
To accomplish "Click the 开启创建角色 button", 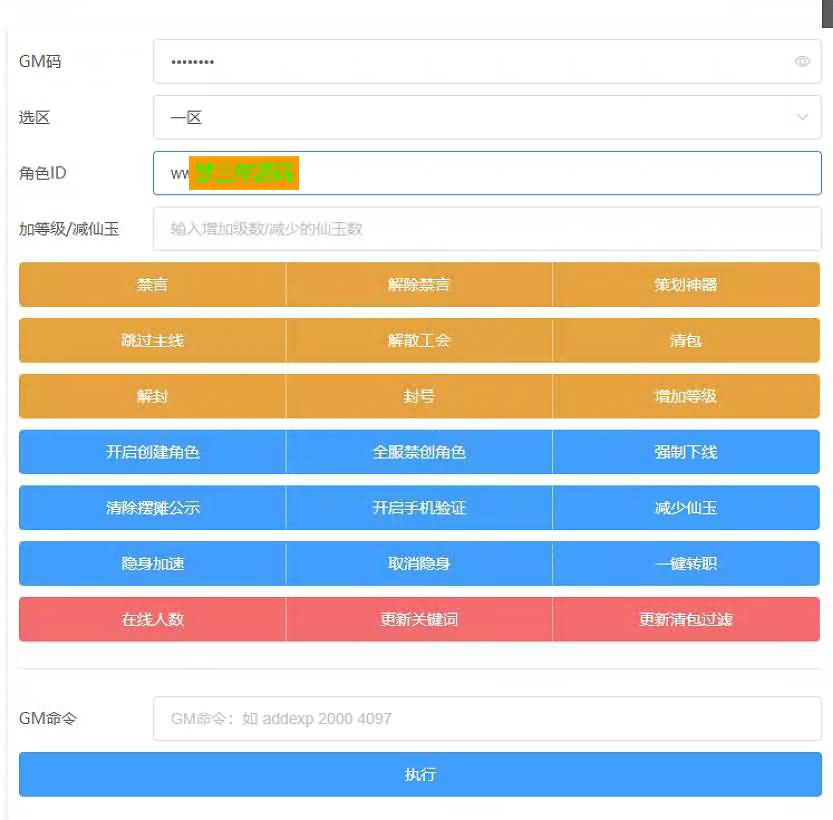I will (152, 452).
